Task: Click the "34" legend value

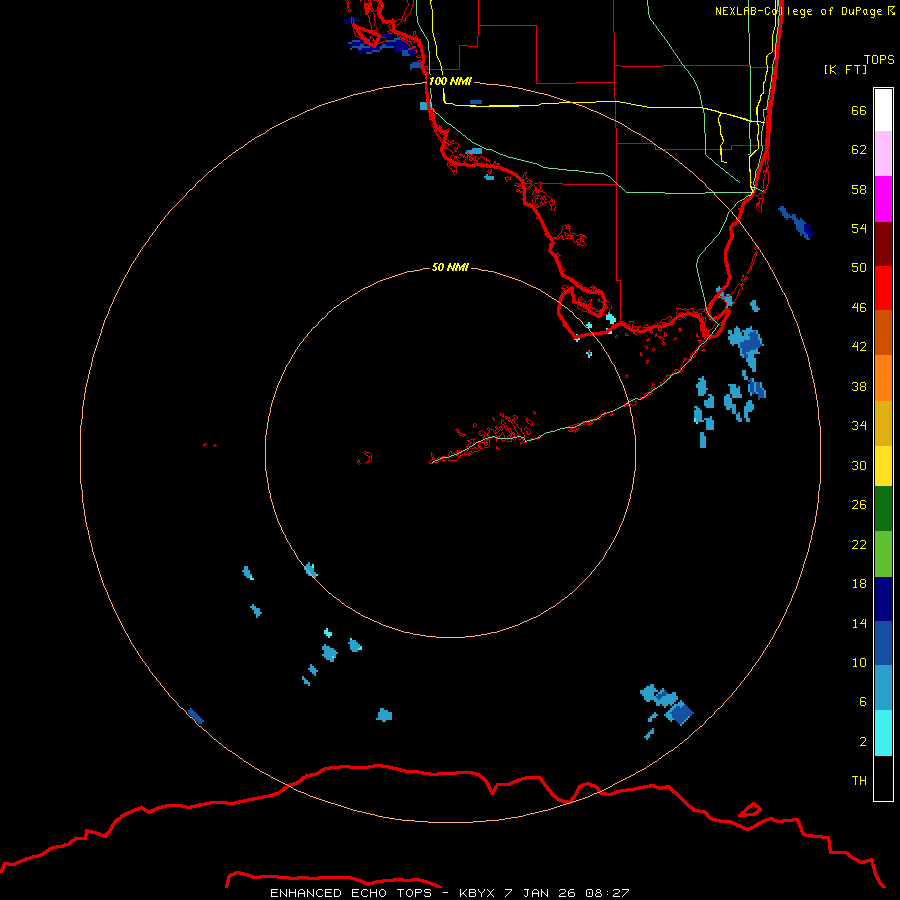Action: [x=859, y=426]
